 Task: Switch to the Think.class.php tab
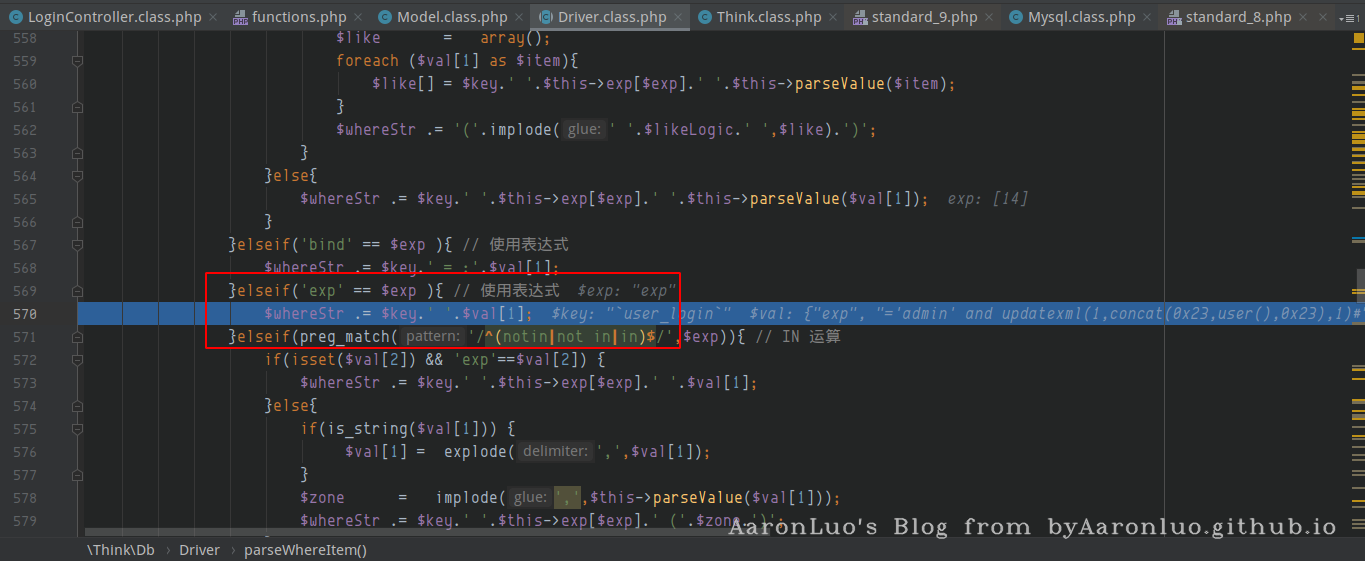pyautogui.click(x=768, y=17)
